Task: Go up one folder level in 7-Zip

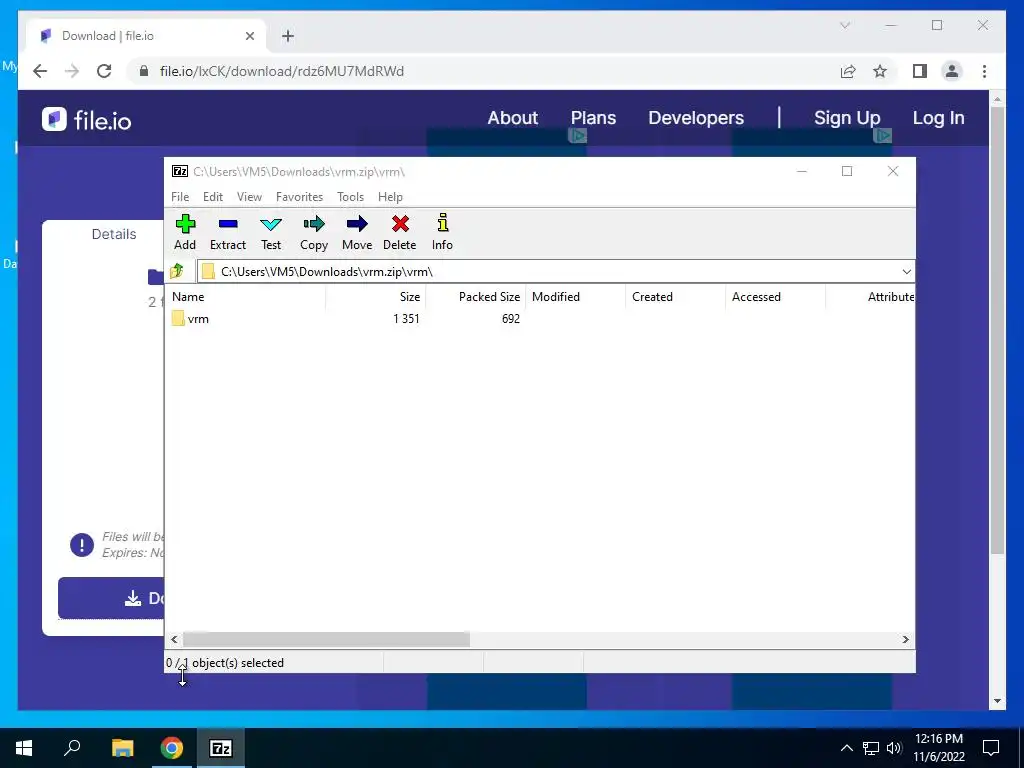Action: (x=177, y=271)
